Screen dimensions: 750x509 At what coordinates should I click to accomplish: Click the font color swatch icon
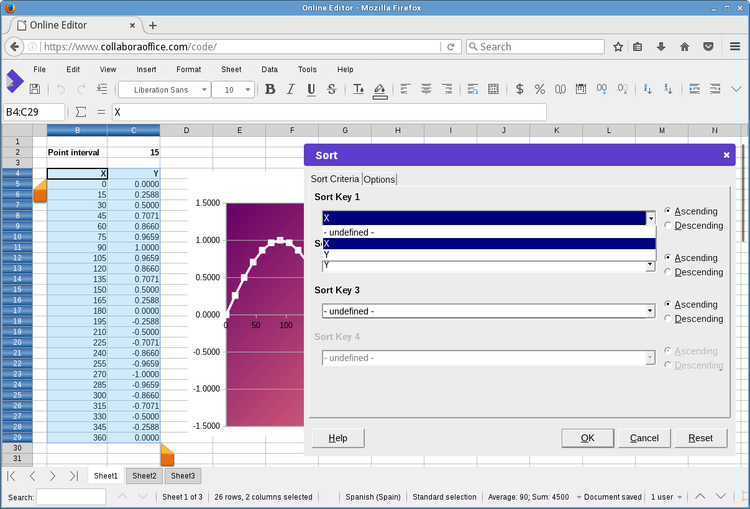click(x=359, y=89)
